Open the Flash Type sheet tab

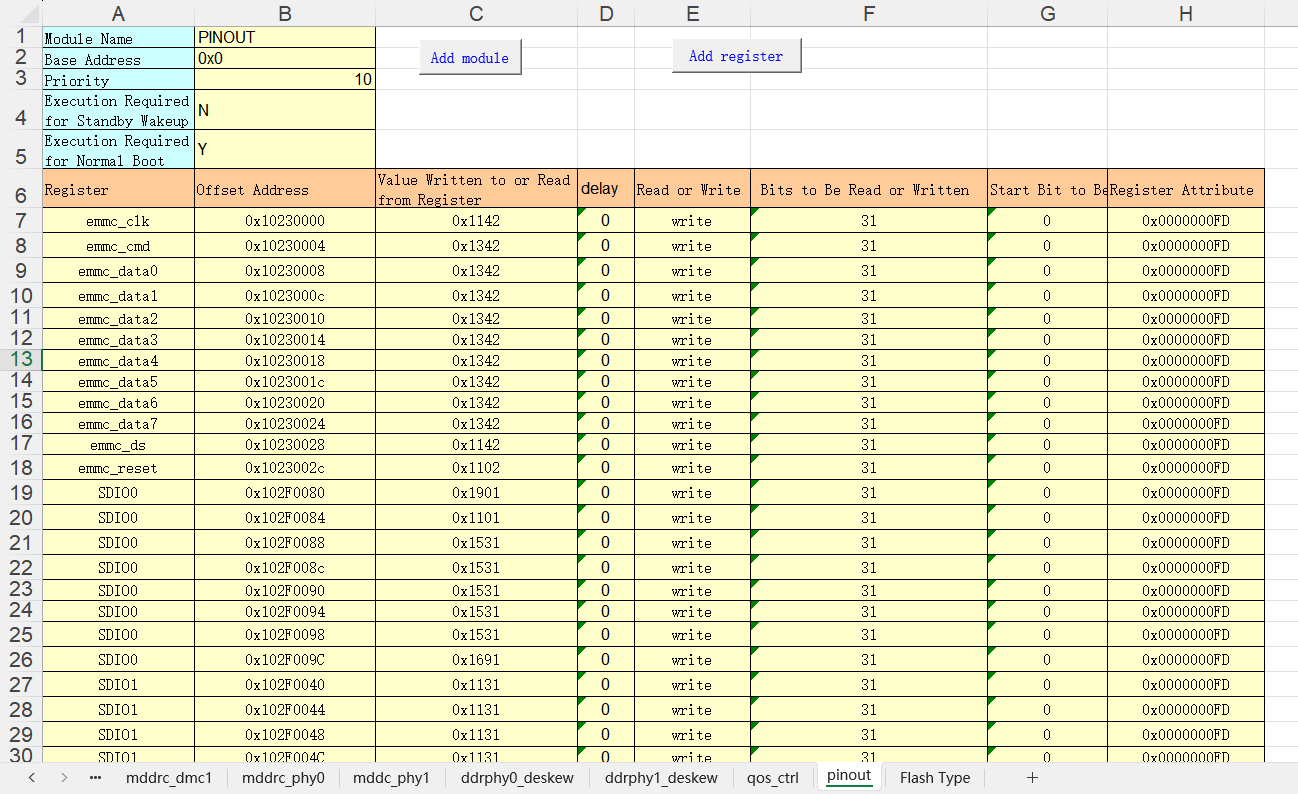[x=934, y=777]
